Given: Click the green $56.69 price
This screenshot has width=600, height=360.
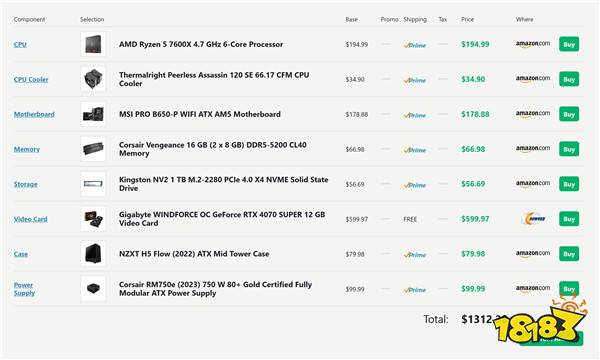Looking at the screenshot, I should [473, 184].
